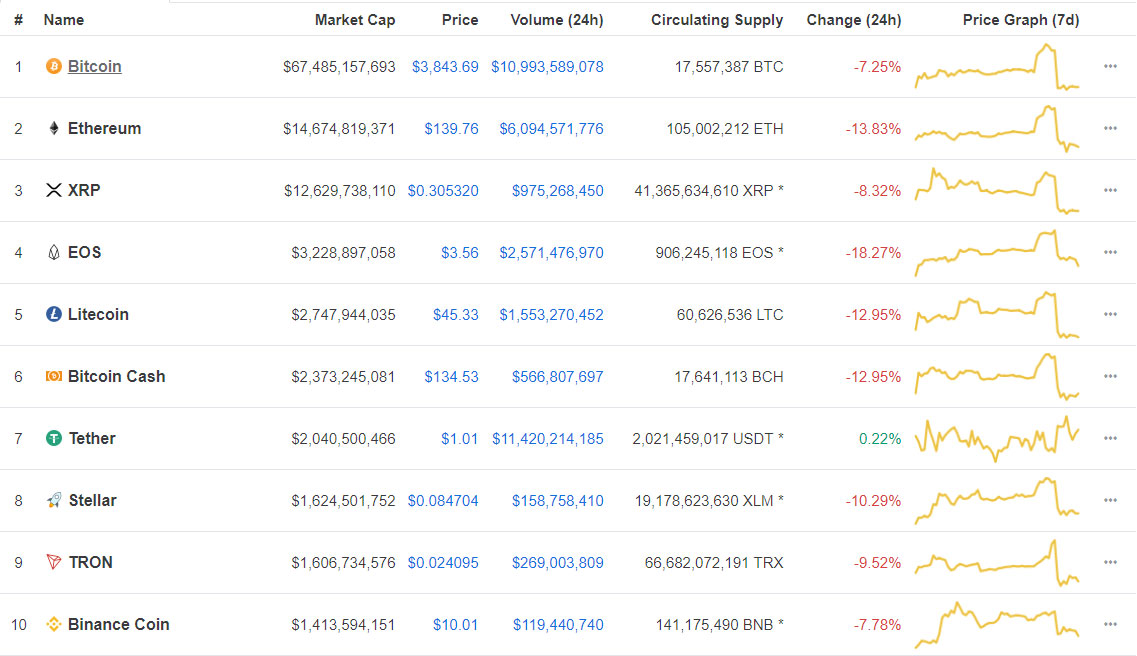Sort by the Price column header
The height and width of the screenshot is (656, 1137).
460,20
